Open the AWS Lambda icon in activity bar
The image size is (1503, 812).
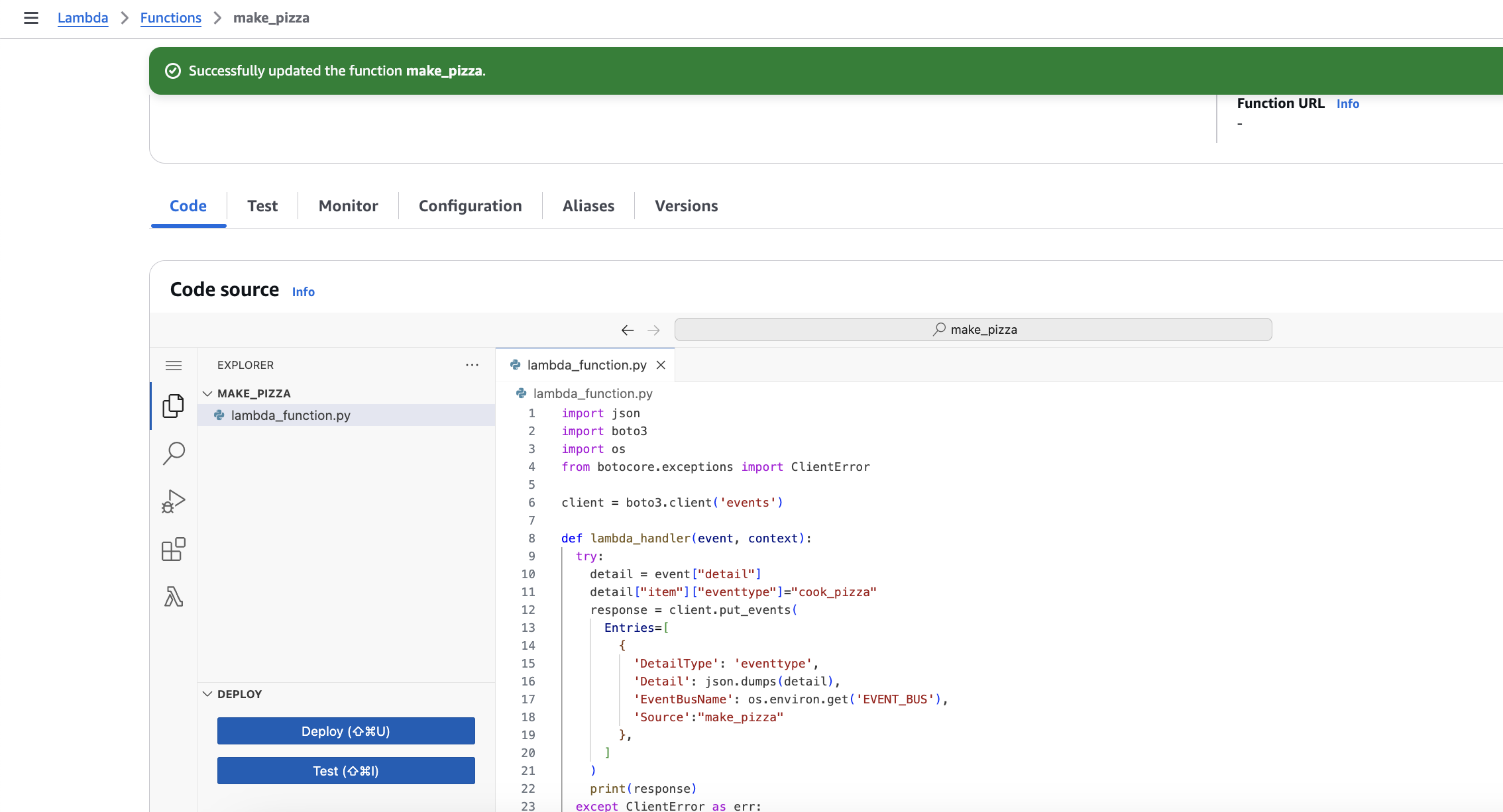point(174,597)
